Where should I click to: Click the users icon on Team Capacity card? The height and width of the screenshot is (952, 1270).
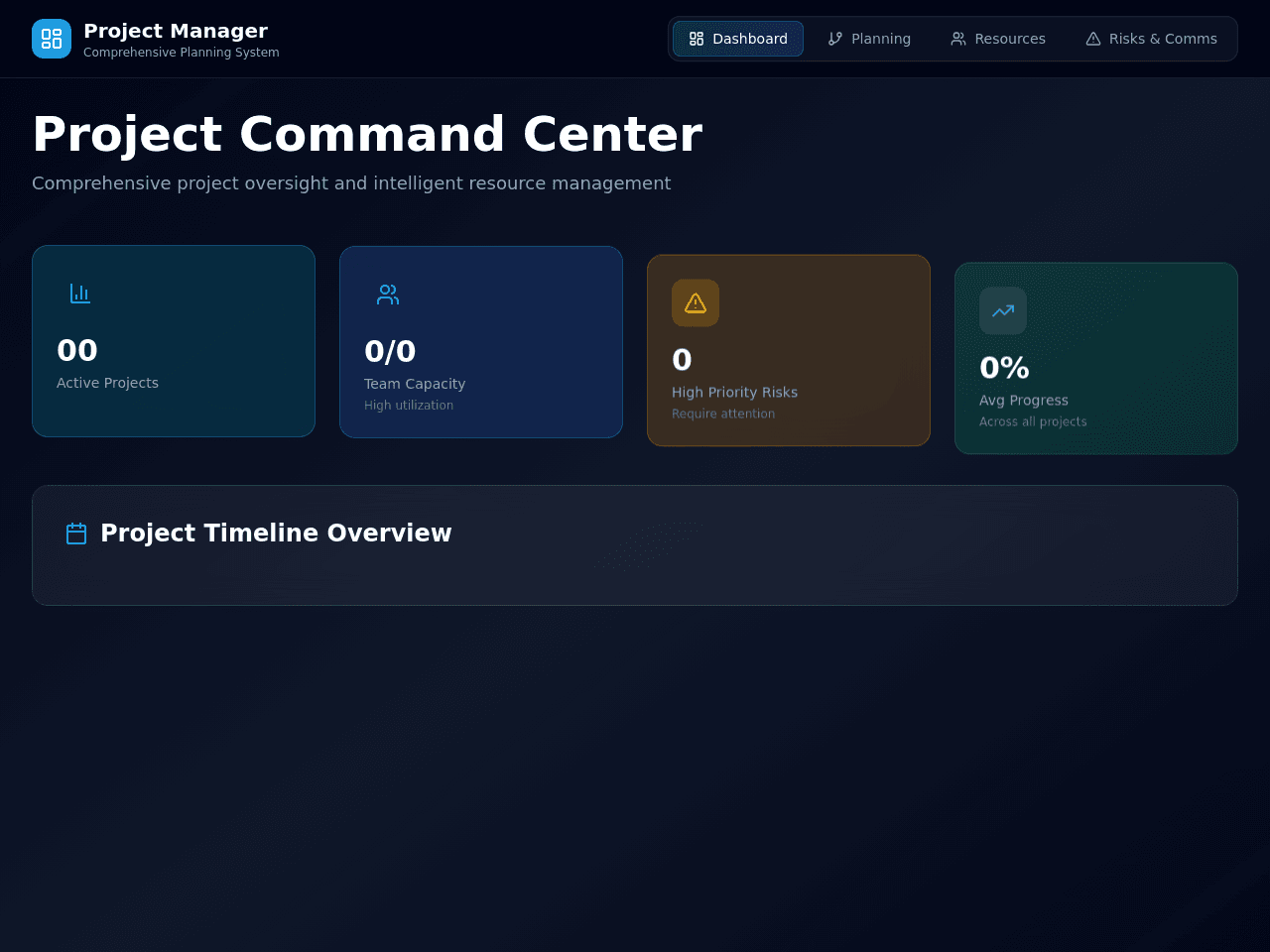388,295
